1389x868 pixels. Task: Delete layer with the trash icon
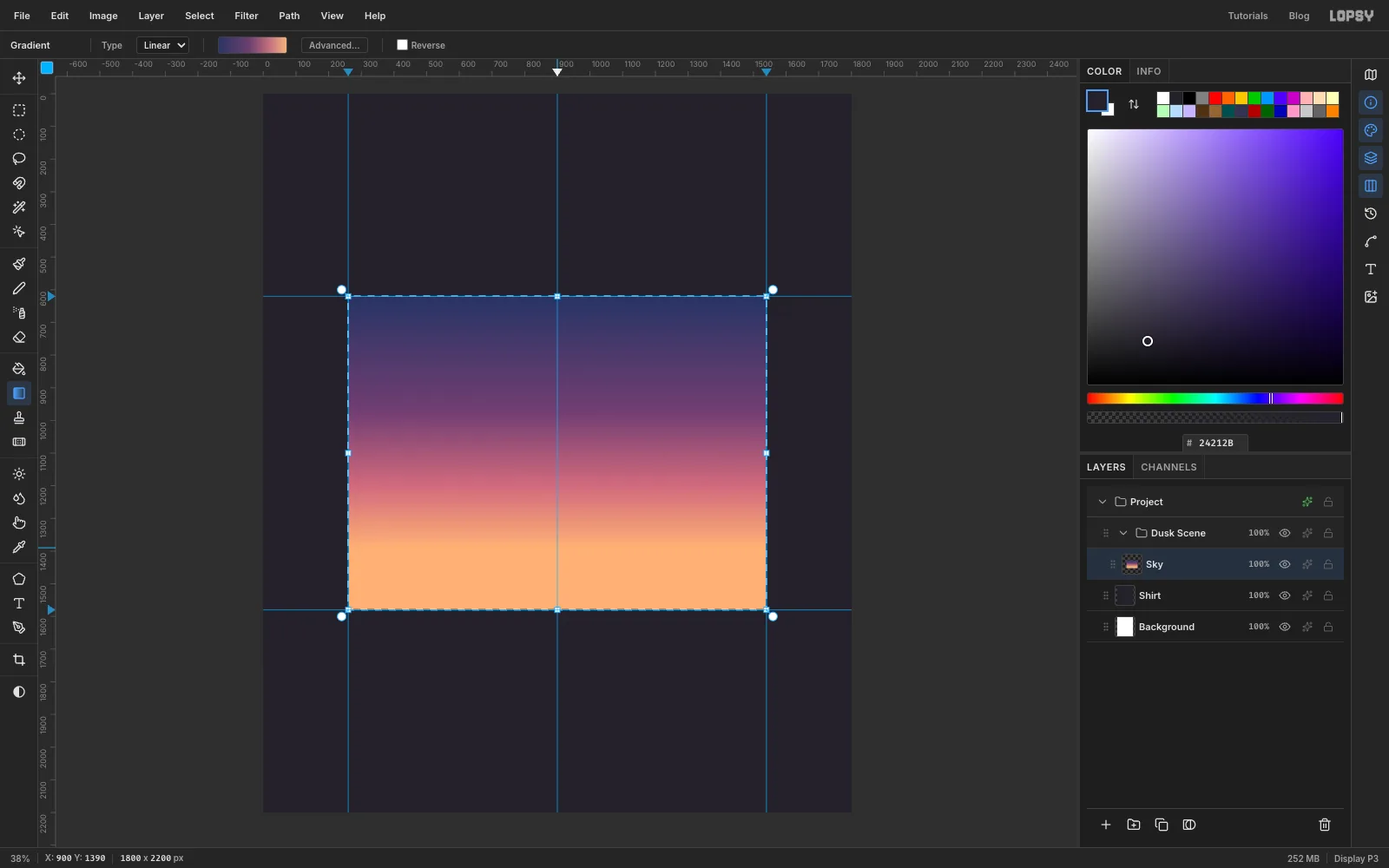coord(1325,825)
